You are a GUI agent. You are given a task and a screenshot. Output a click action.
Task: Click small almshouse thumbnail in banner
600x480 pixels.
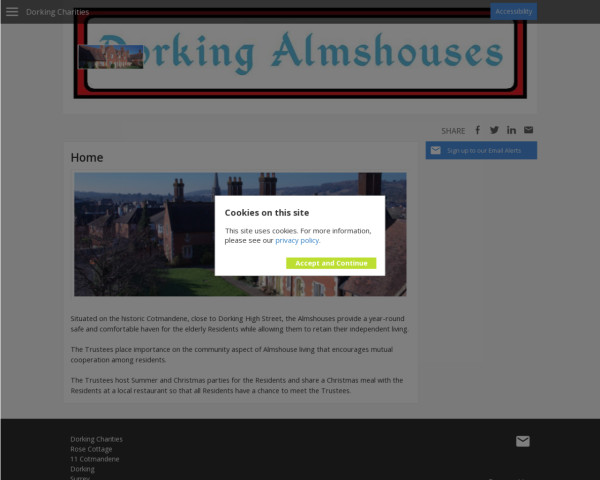(x=111, y=57)
